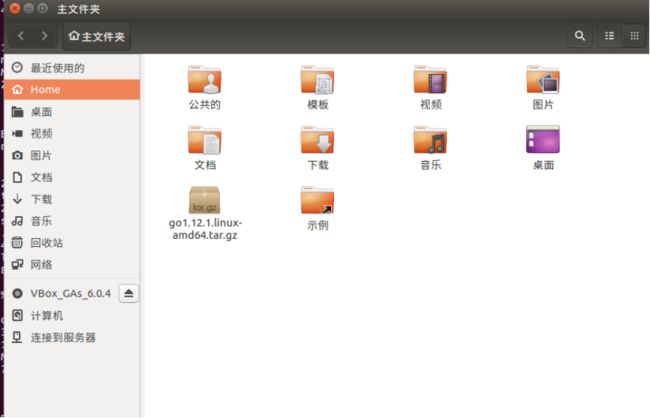Screen dimensions: 650x418
Task: Select the 文档 folder icon in main pane
Action: pos(204,141)
